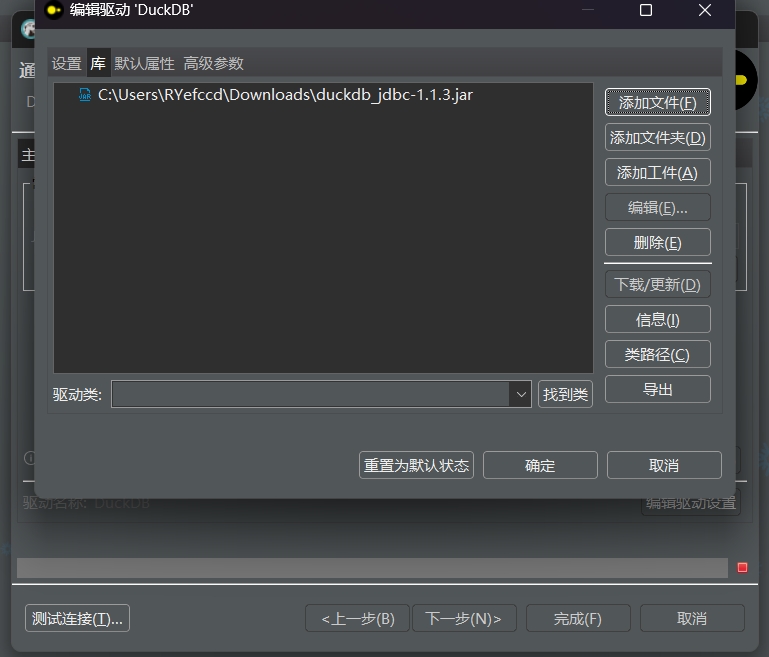Click the 导出 button
Image resolution: width=769 pixels, height=657 pixels.
658,389
